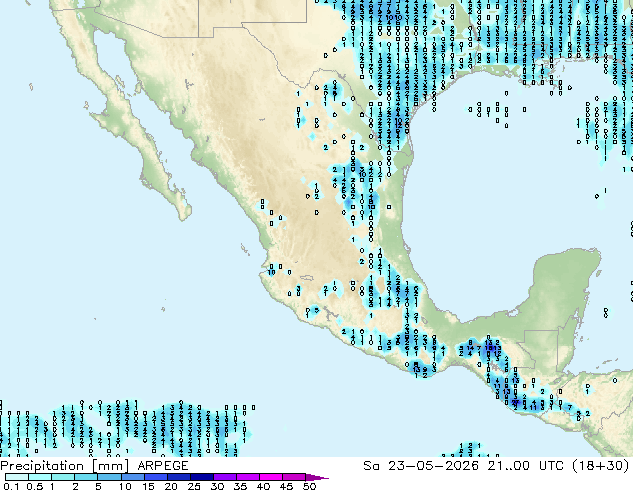Click the 5–10 mm legend color swatch
Image resolution: width=634 pixels, height=490 pixels.
109,477
